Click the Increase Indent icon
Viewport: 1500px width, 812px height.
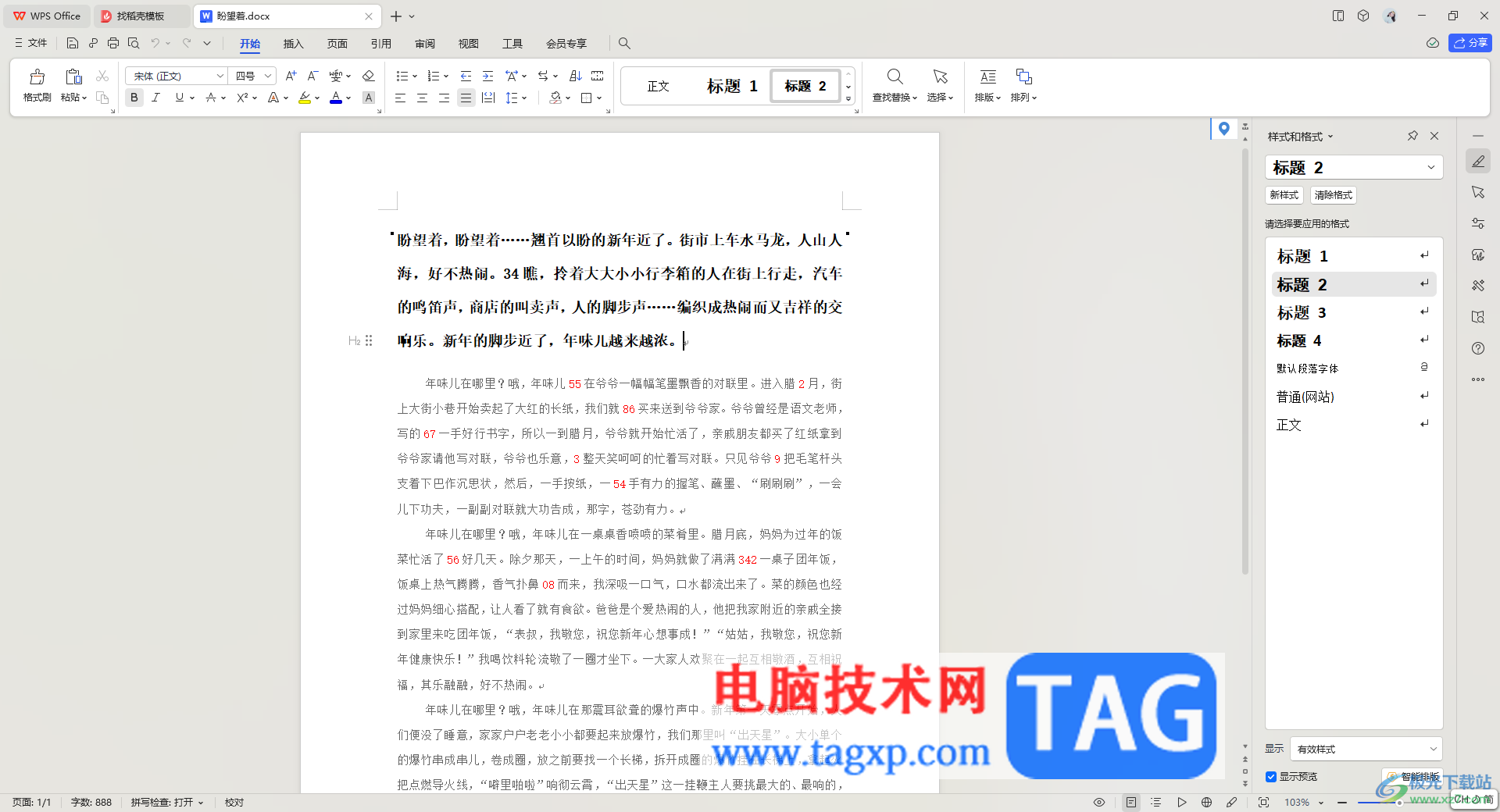tap(487, 76)
